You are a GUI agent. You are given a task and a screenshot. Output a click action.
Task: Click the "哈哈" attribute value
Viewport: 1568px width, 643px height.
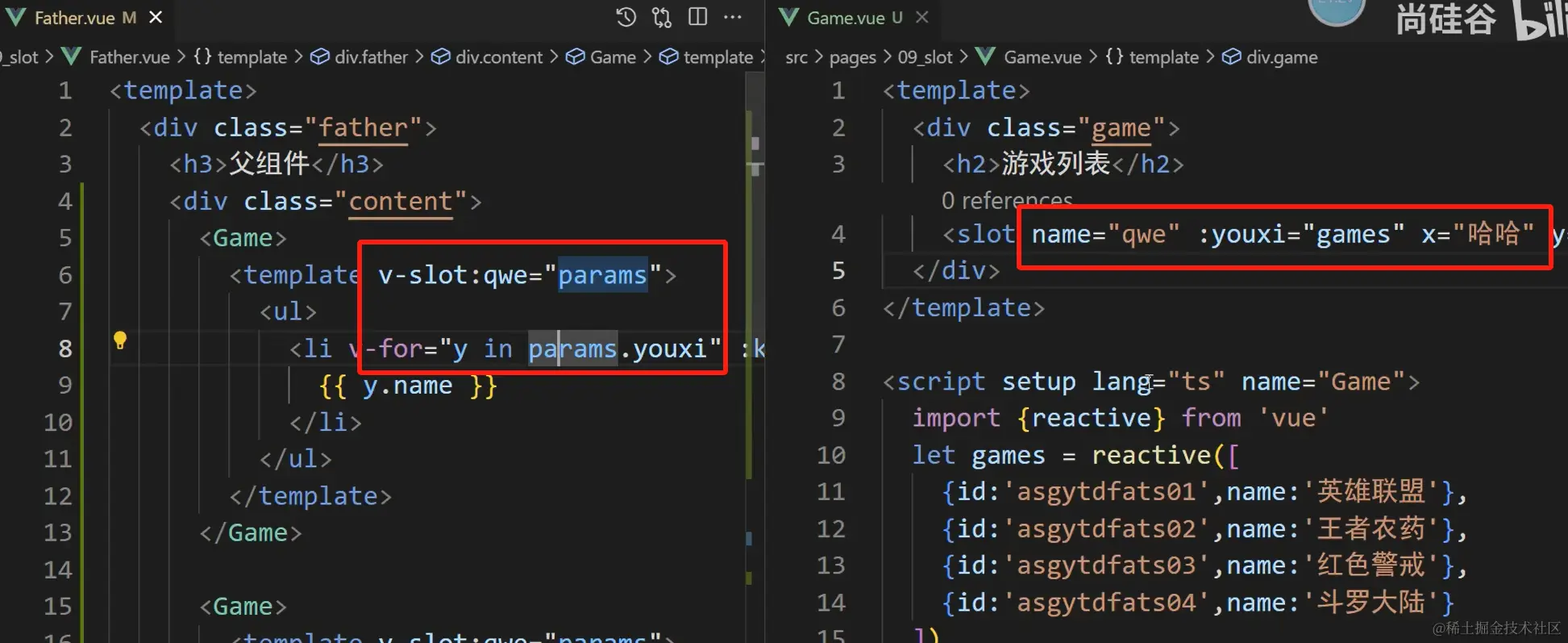[x=1494, y=234]
